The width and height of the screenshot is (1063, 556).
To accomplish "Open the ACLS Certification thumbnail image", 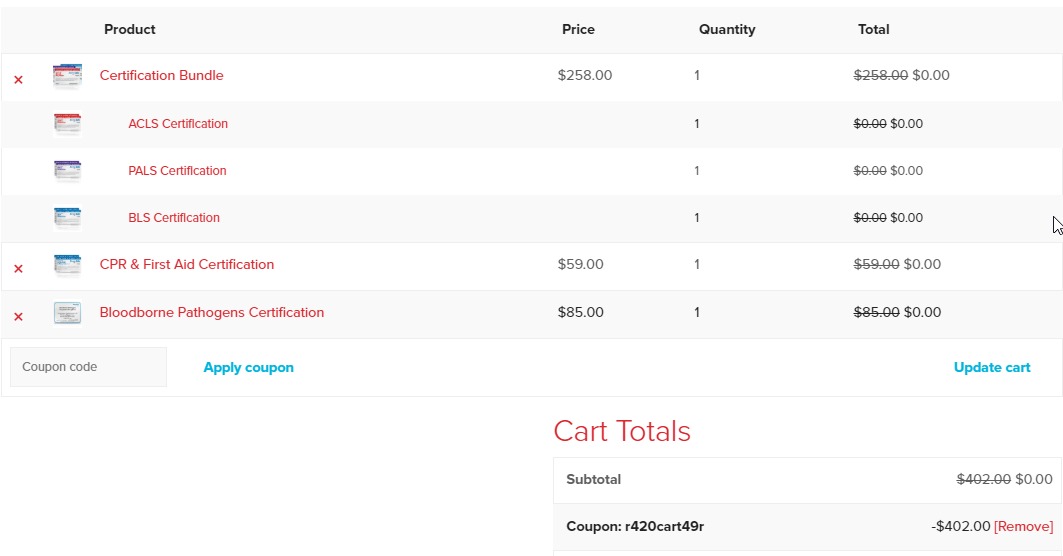I will tap(67, 124).
